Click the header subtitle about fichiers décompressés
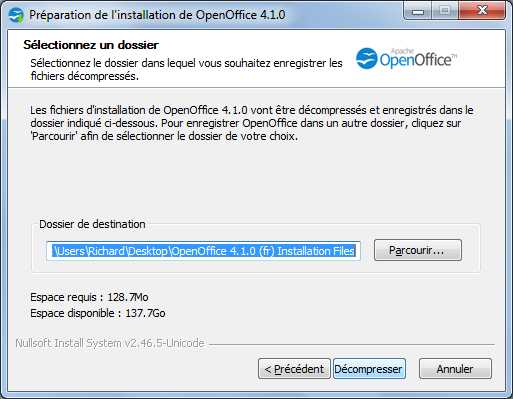513x399 pixels. click(x=186, y=70)
